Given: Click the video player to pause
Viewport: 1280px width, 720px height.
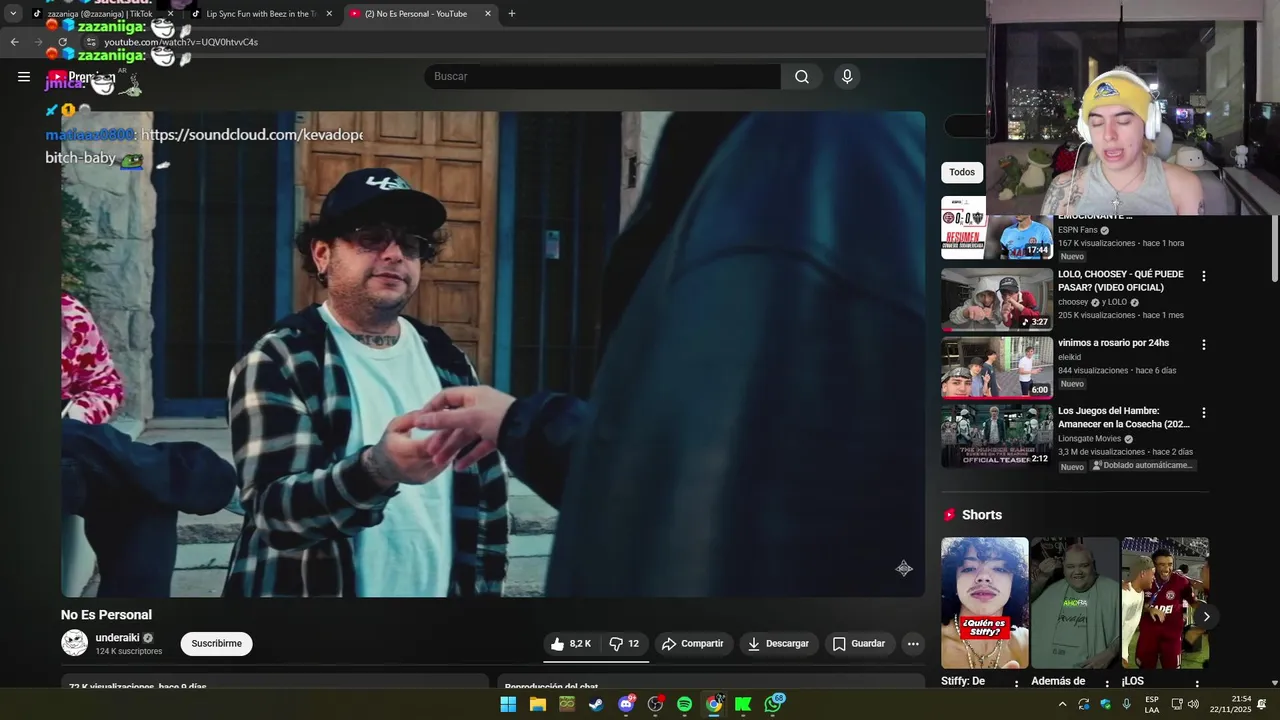Looking at the screenshot, I should point(493,354).
